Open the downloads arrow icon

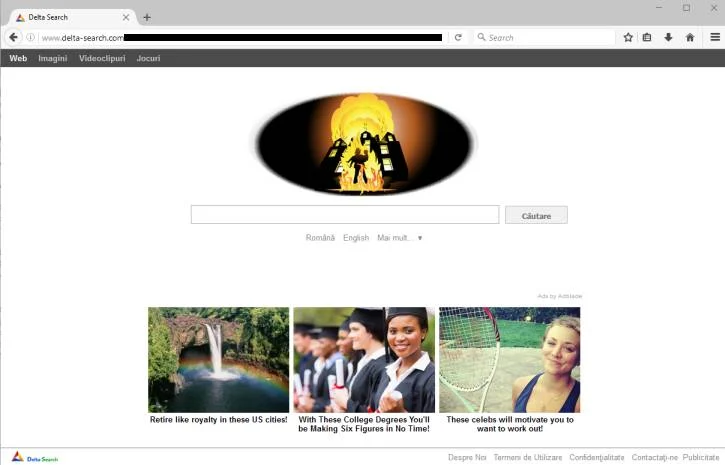668,37
